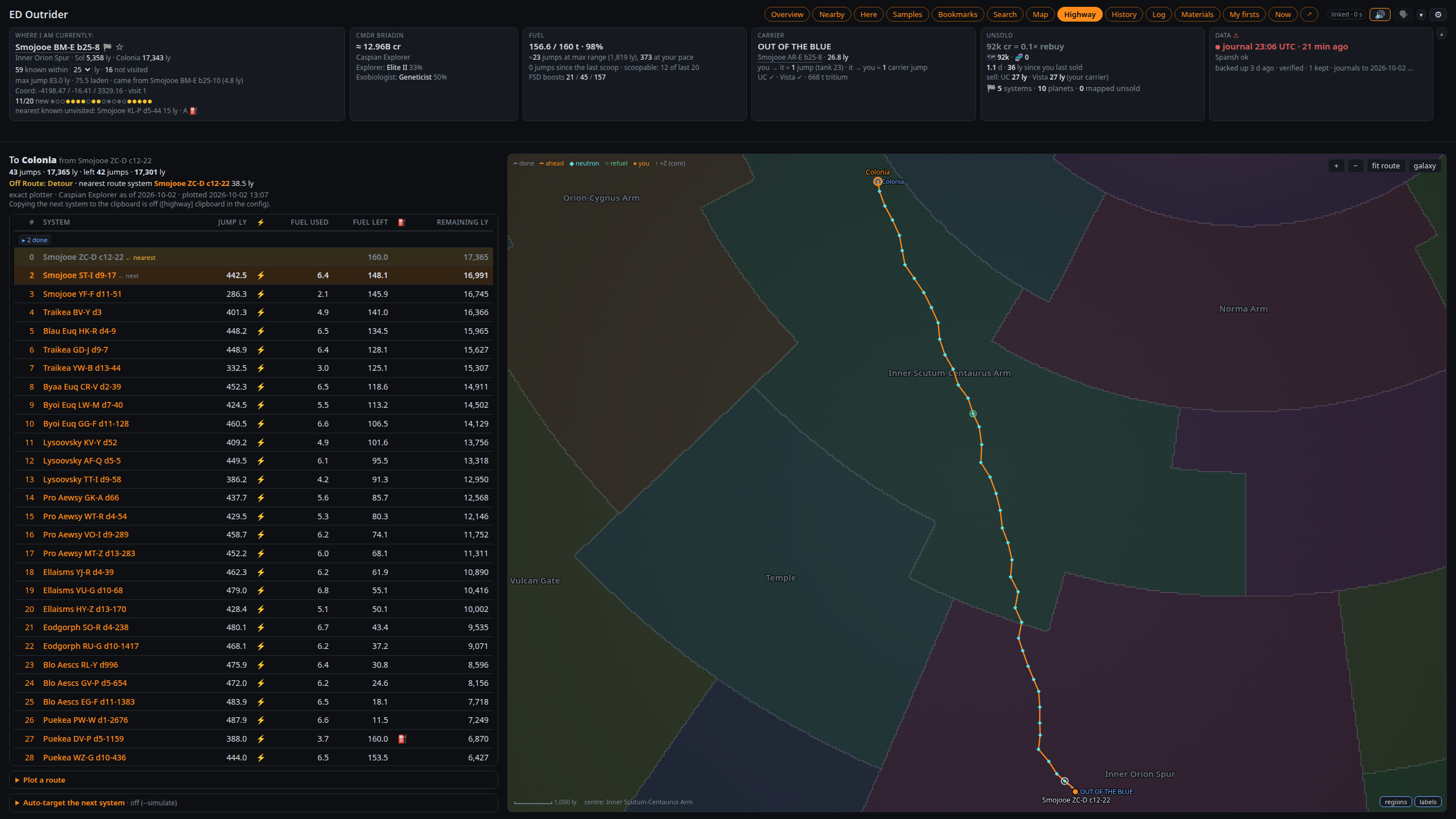This screenshot has height=819, width=1456.
Task: Click the warning triangle in the DATA card
Action: (x=1236, y=35)
